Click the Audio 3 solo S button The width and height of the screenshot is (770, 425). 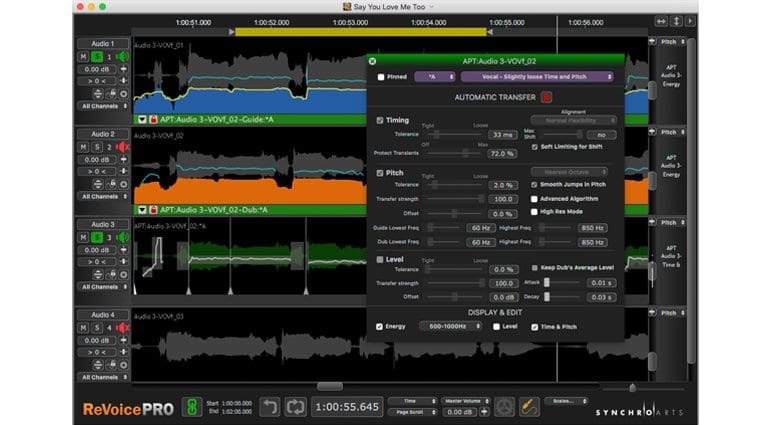[97, 237]
